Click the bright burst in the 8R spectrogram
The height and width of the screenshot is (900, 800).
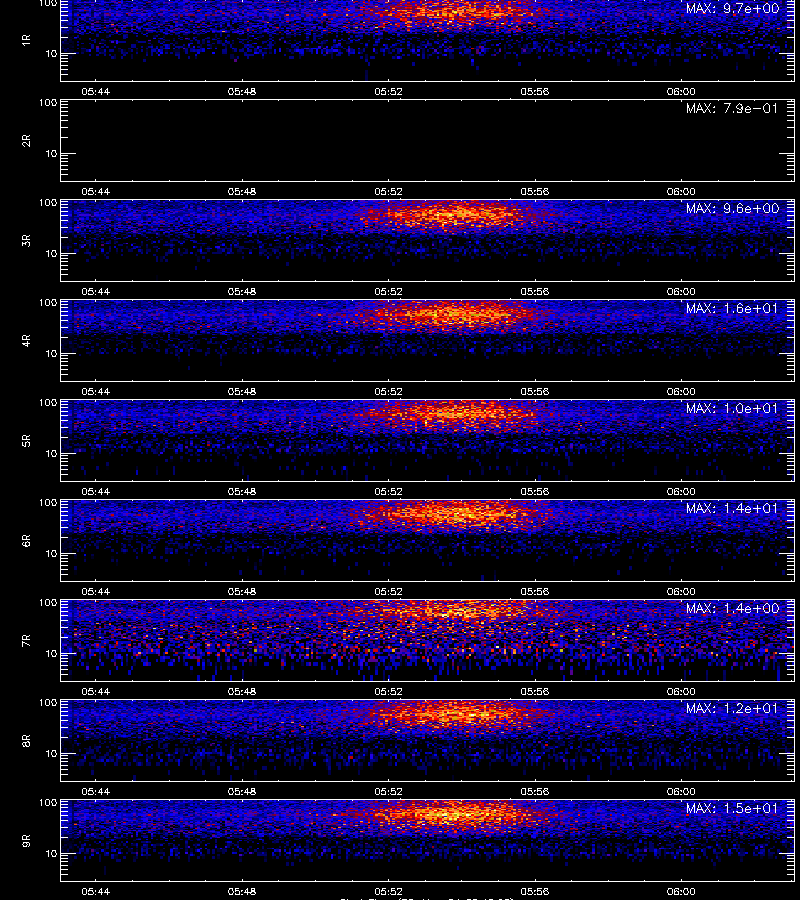point(453,715)
